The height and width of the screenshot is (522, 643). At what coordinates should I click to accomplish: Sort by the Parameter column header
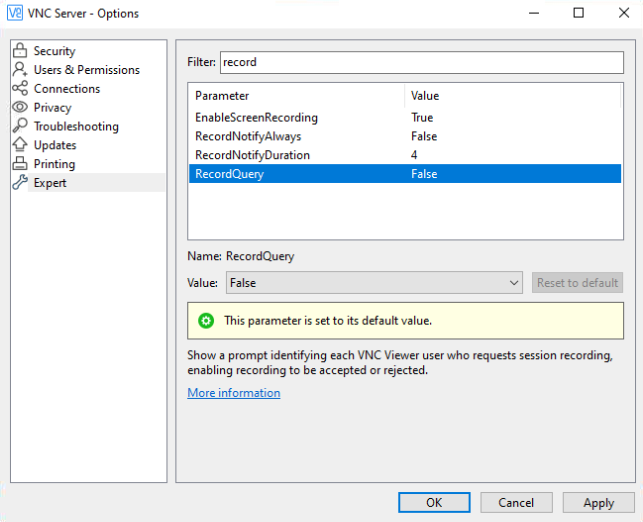click(296, 96)
